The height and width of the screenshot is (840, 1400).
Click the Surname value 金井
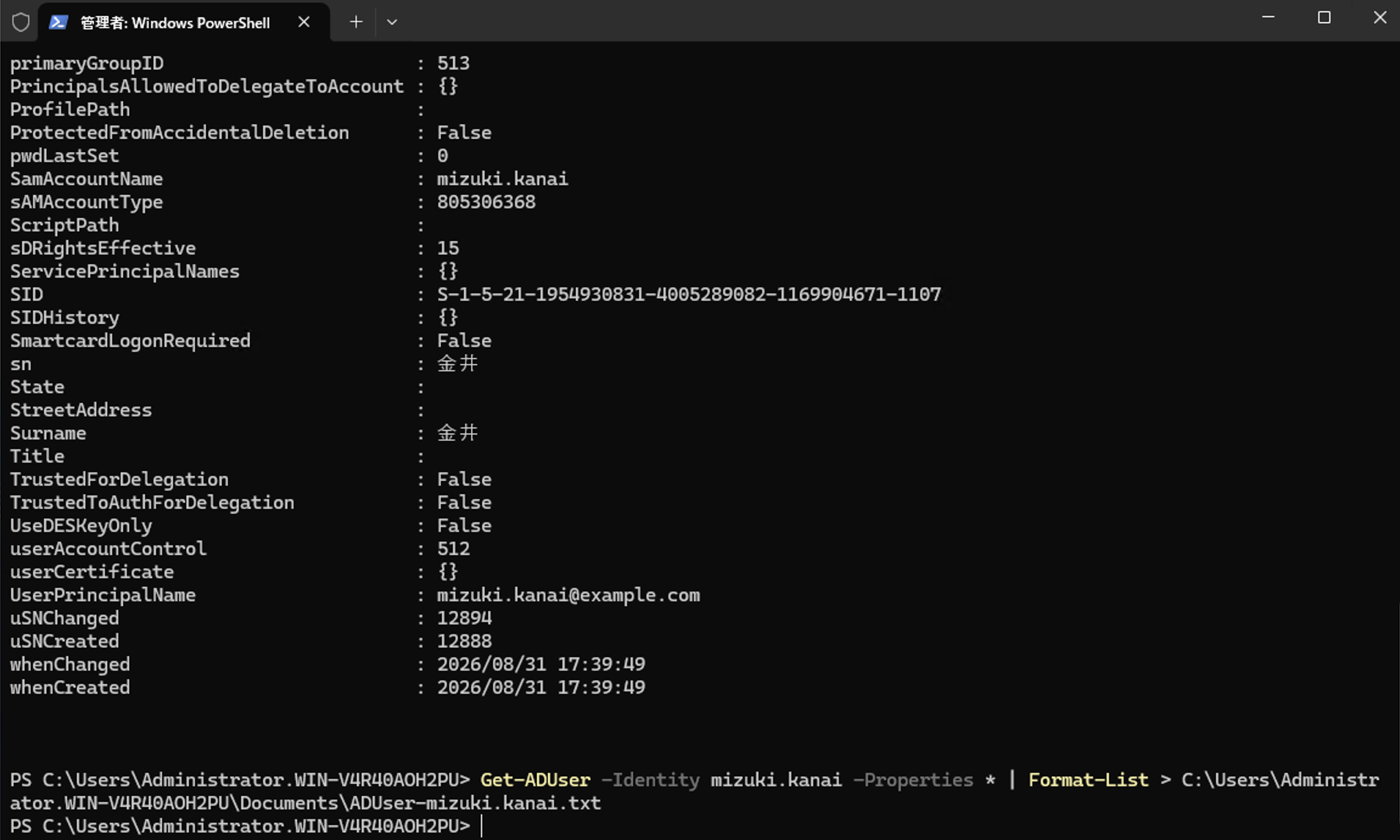[x=458, y=433]
